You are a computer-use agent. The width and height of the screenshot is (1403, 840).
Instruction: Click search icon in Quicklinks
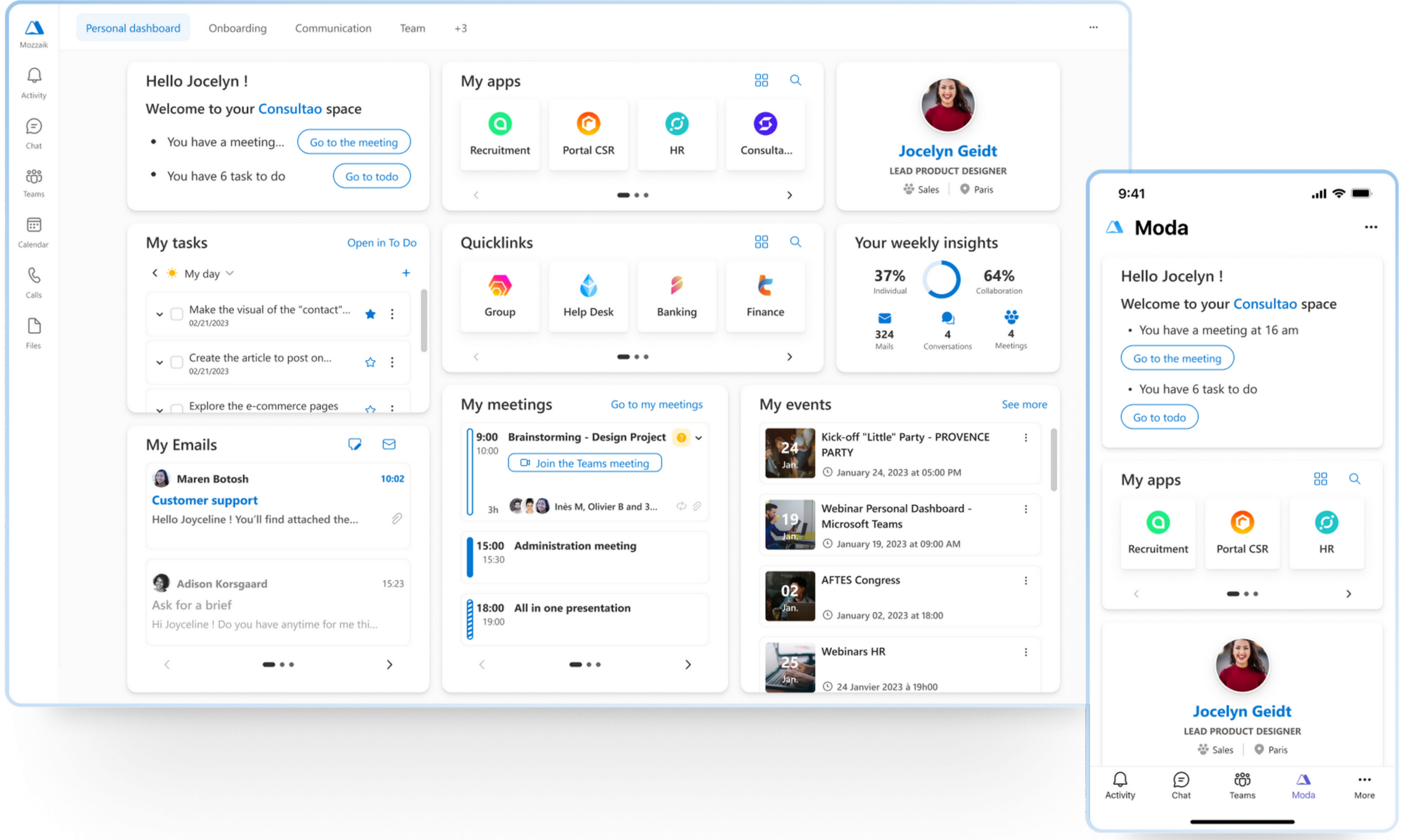point(796,242)
